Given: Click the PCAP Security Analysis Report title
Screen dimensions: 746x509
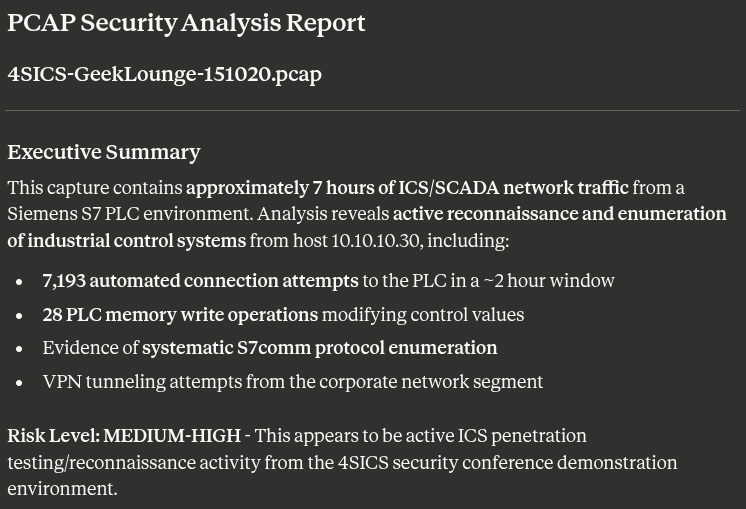Looking at the screenshot, I should click(186, 23).
